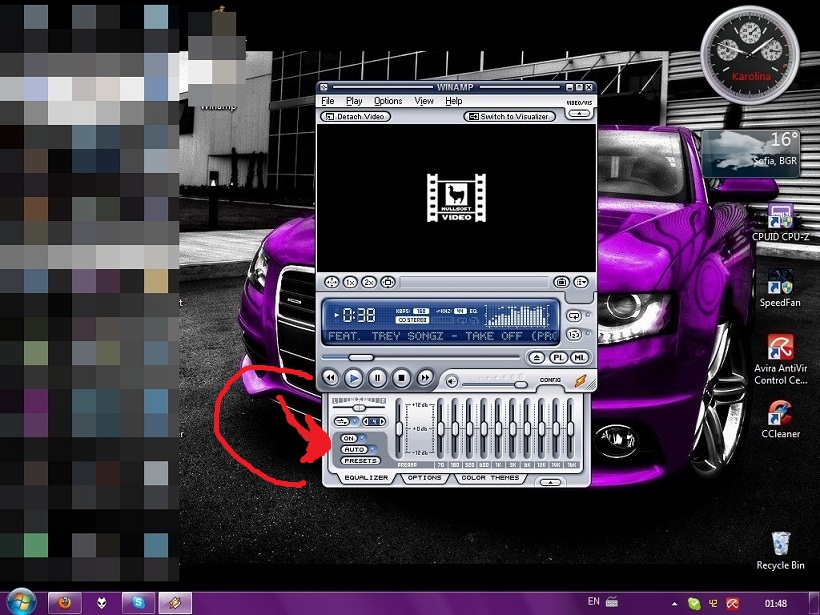Click the song seek bar handle
The width and height of the screenshot is (820, 615).
[361, 358]
